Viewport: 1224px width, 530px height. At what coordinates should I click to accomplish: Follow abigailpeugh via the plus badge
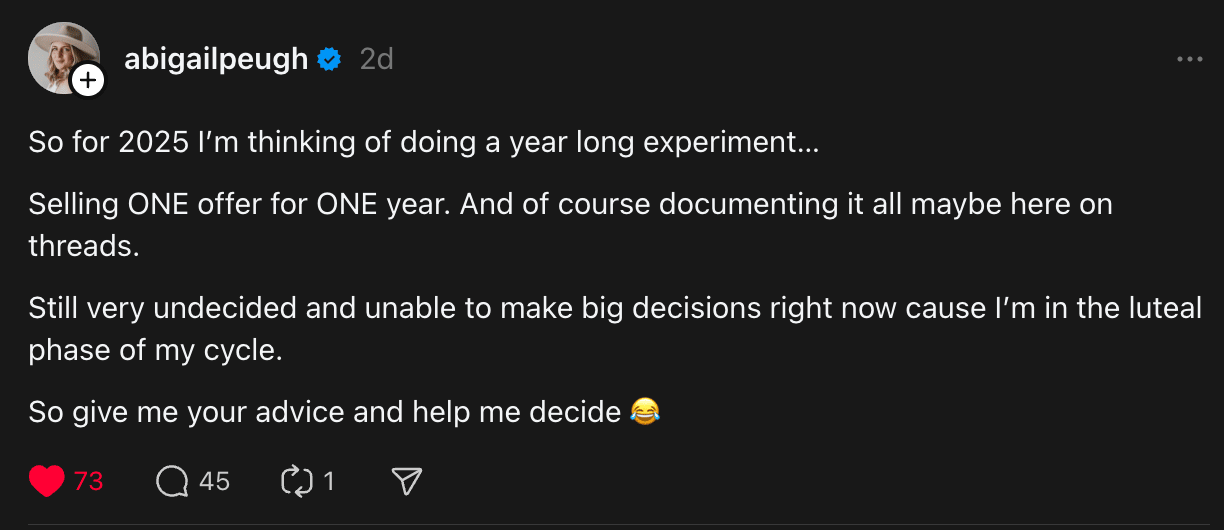(x=88, y=80)
